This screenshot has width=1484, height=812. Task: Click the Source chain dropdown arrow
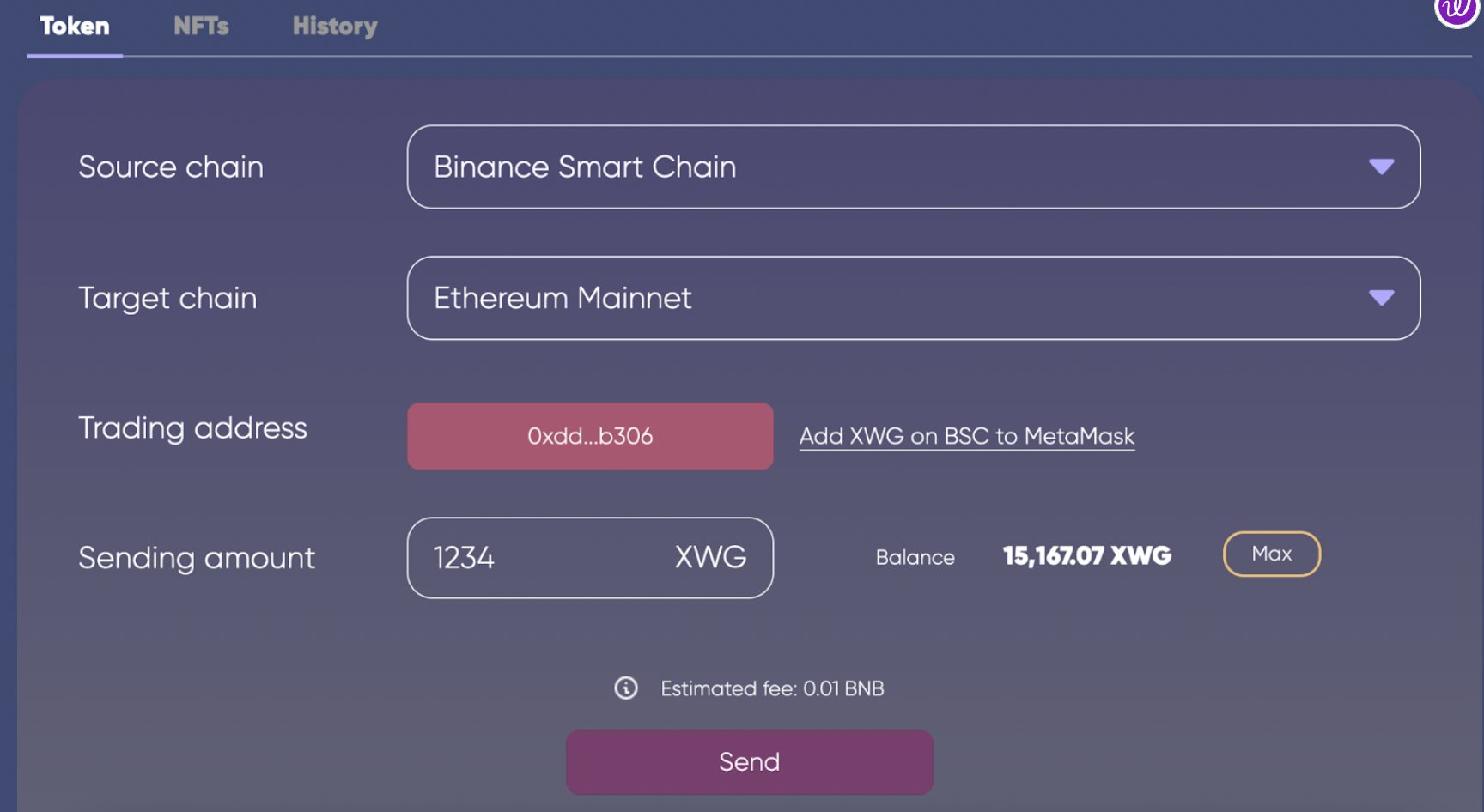pyautogui.click(x=1381, y=167)
